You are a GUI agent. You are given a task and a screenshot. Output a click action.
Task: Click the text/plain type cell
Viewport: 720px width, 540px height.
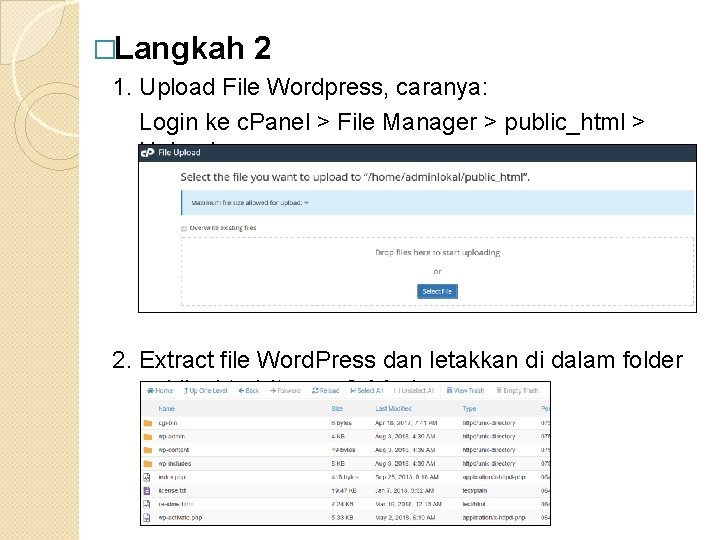[x=475, y=491]
